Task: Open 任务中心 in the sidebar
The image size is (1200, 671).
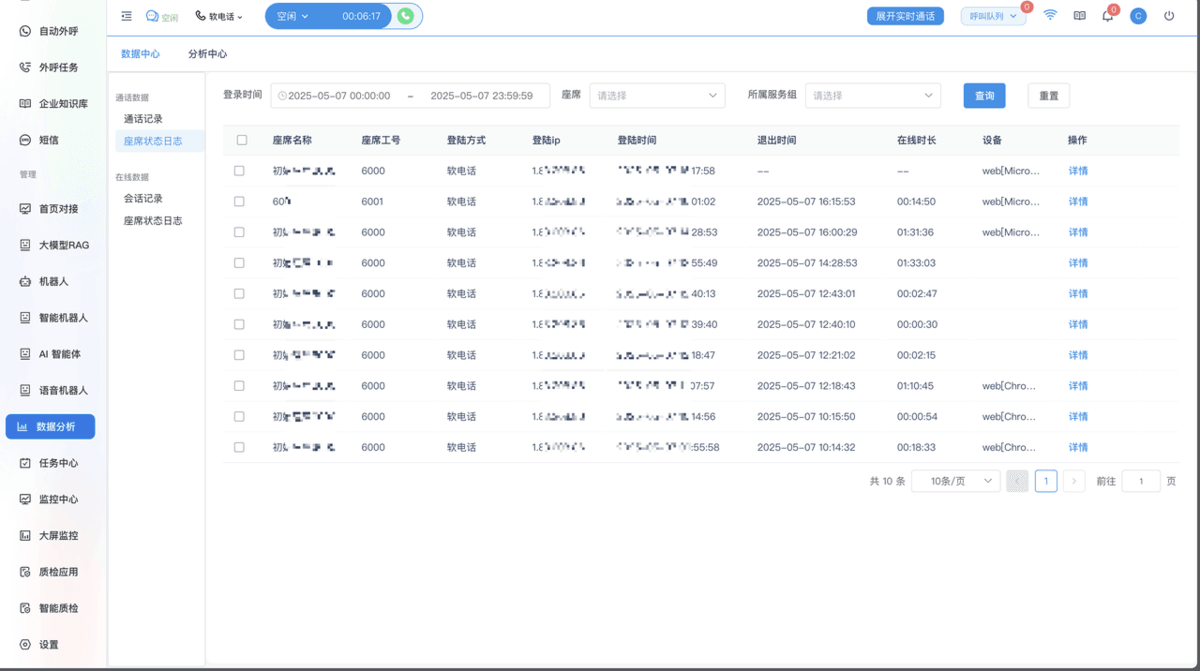Action: [x=50, y=463]
